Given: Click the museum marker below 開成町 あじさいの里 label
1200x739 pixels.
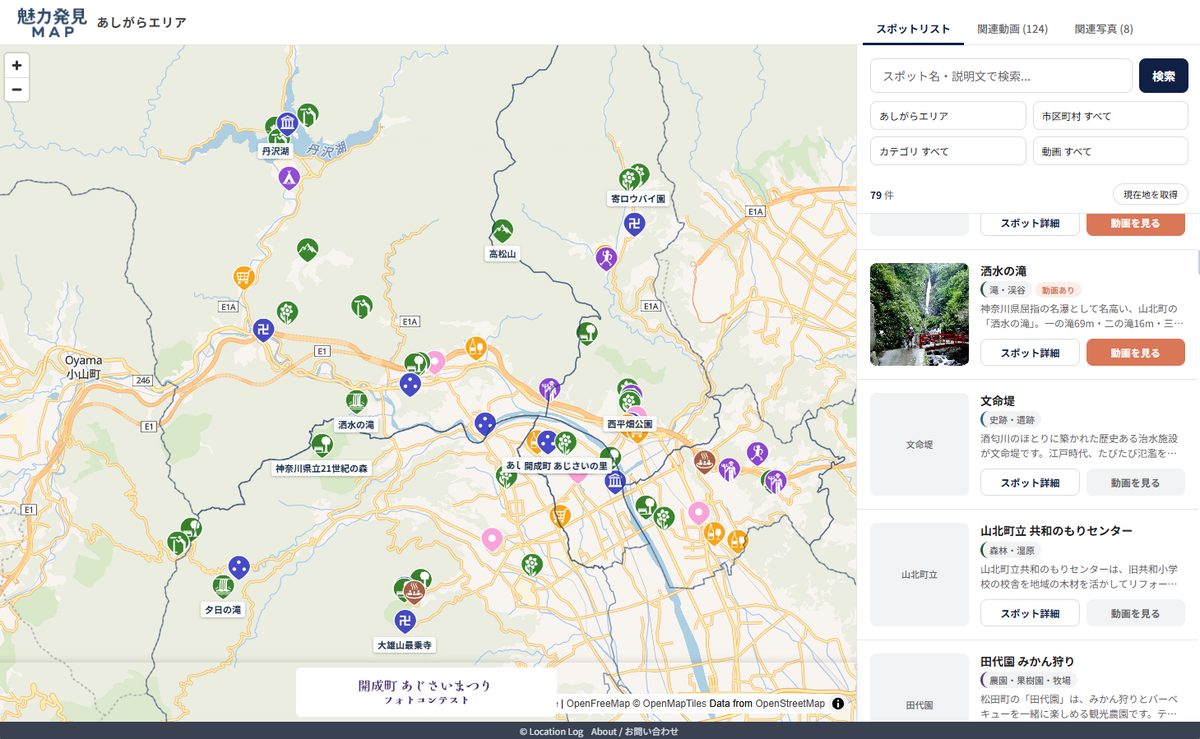Looking at the screenshot, I should (x=615, y=483).
